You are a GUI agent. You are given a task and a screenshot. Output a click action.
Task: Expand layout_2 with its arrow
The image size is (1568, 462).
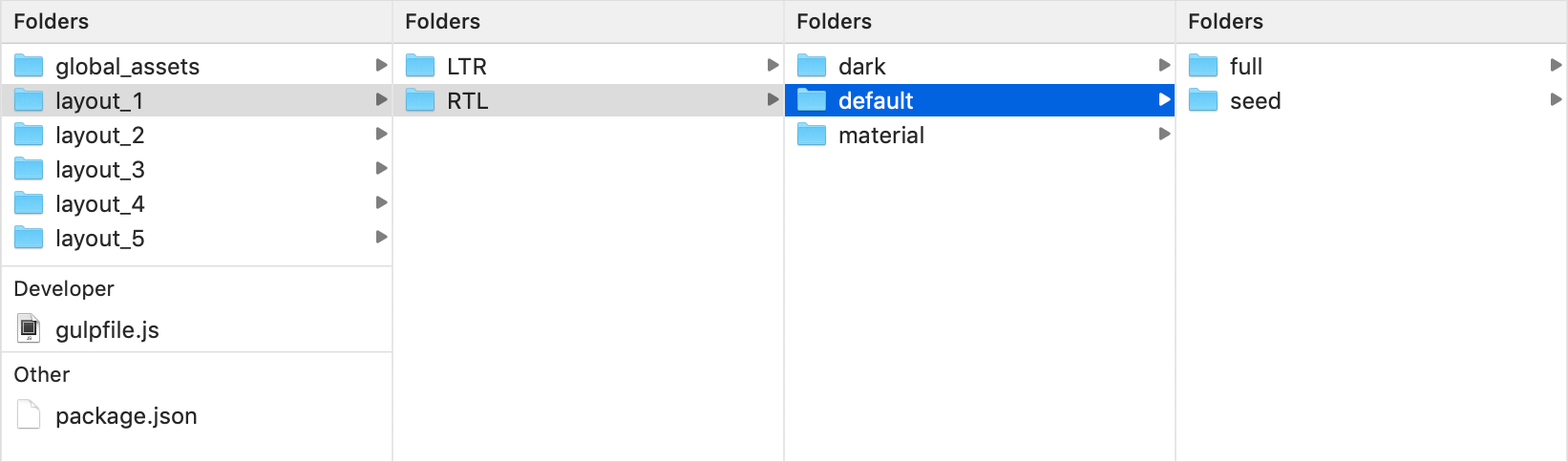(381, 134)
